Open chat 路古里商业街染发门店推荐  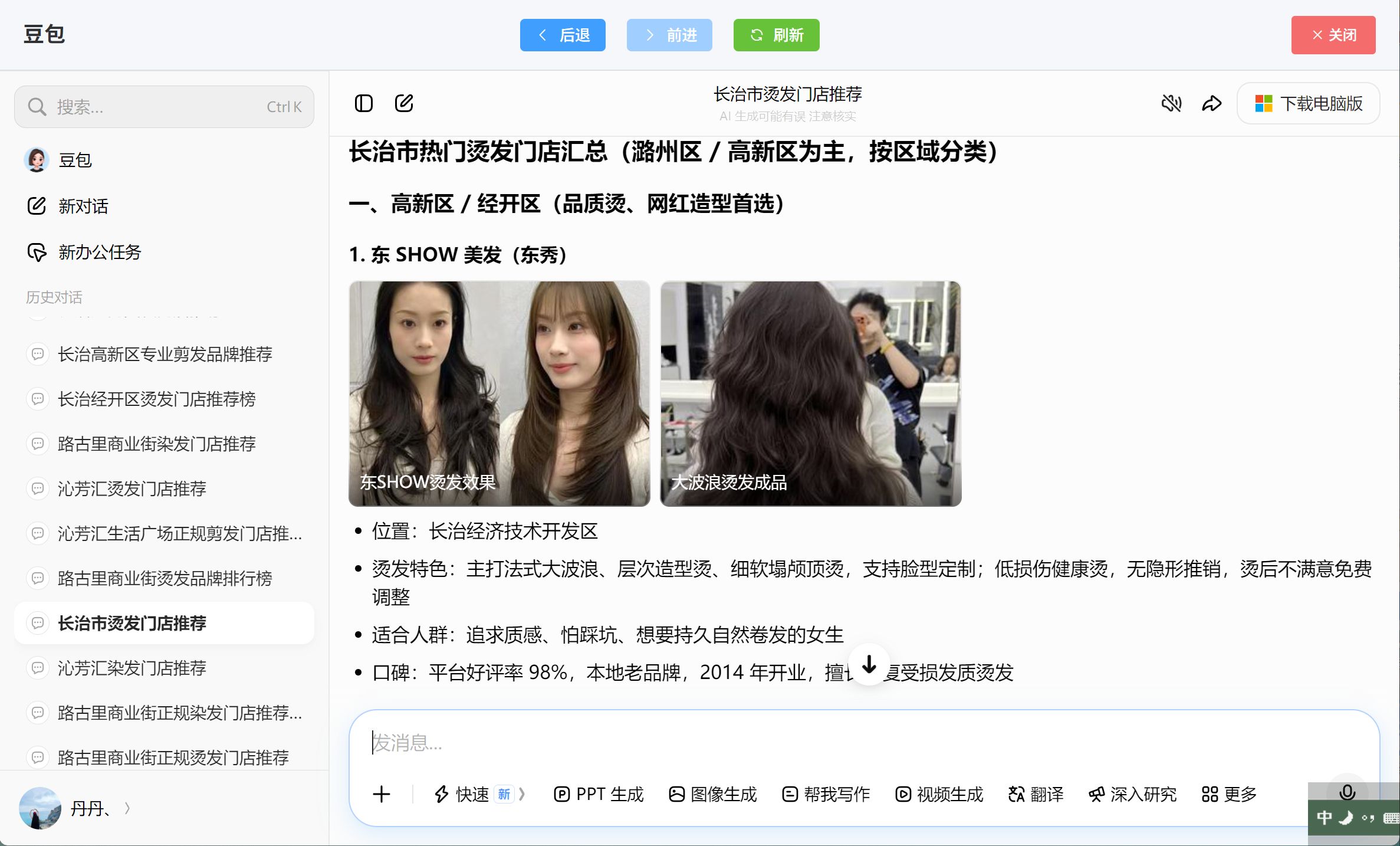(164, 444)
